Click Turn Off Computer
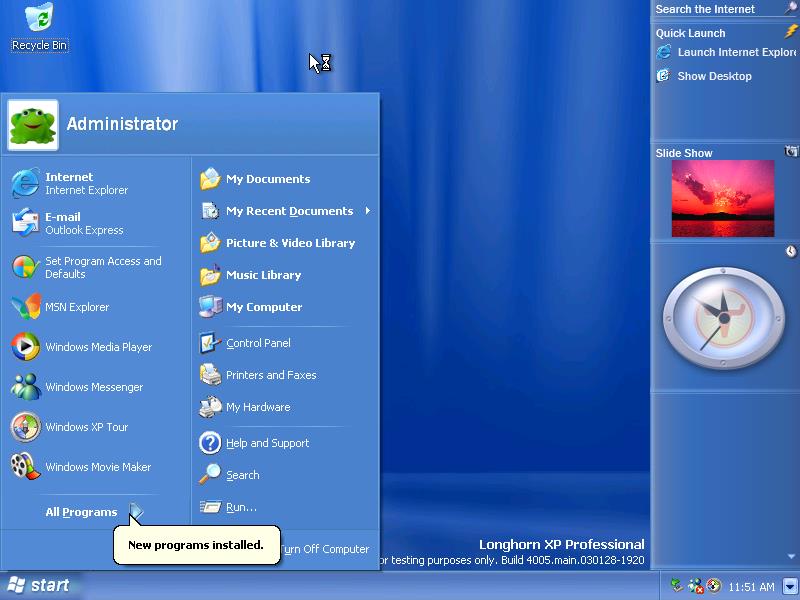Image resolution: width=800 pixels, height=600 pixels. pyautogui.click(x=324, y=549)
